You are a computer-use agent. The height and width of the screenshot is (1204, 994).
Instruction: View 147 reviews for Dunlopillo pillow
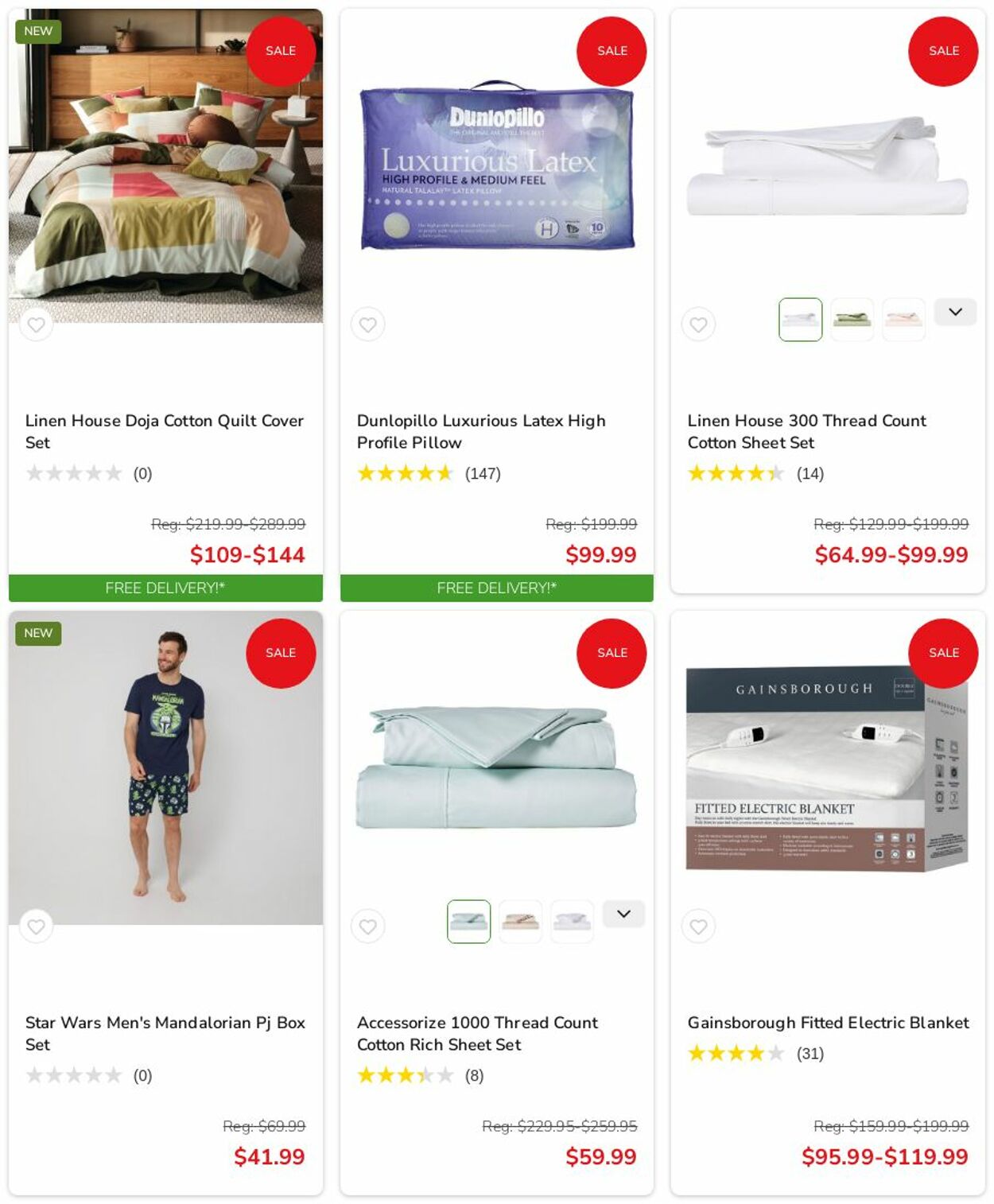[x=482, y=474]
